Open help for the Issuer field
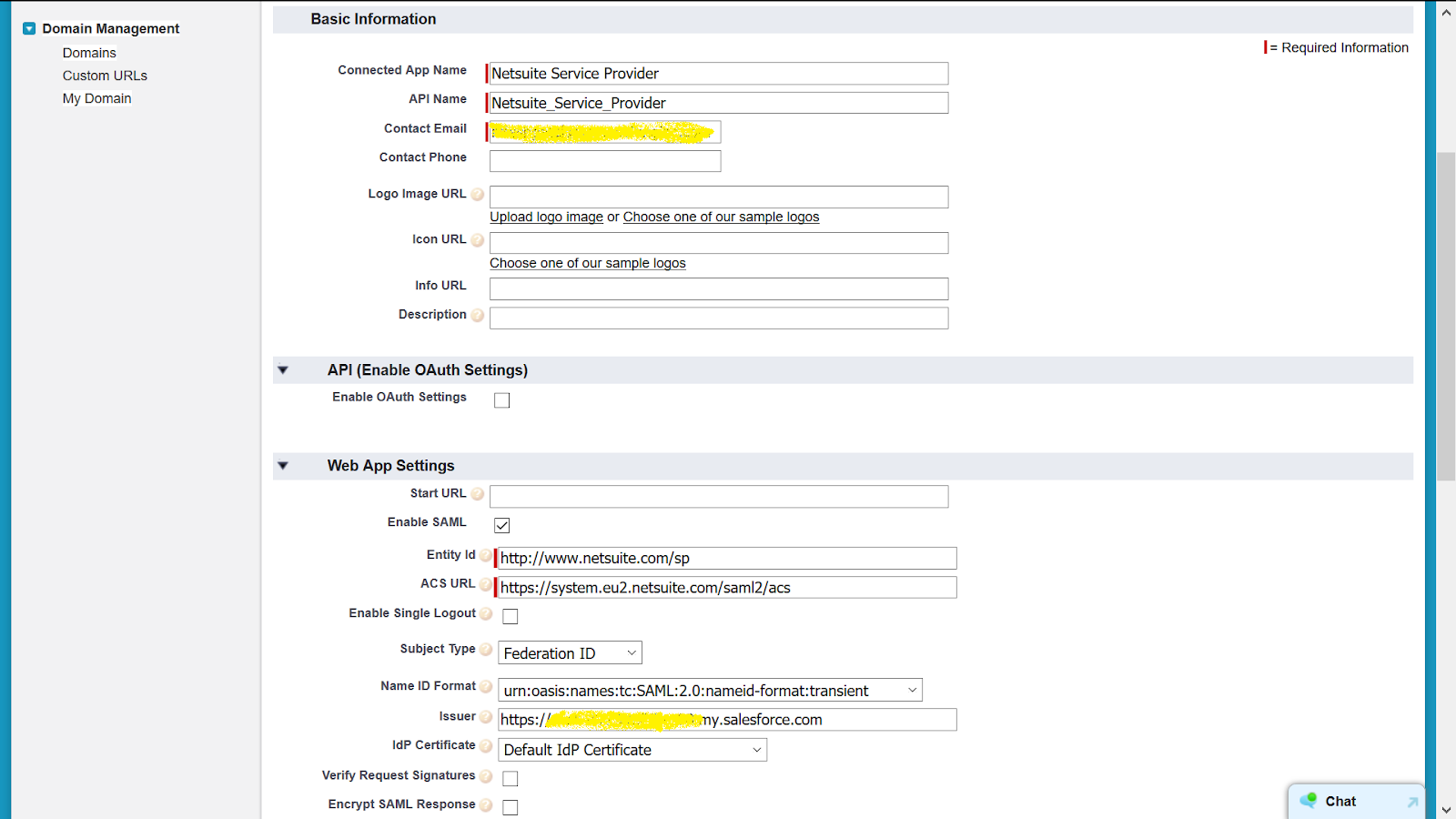This screenshot has height=819, width=1456. 486,717
